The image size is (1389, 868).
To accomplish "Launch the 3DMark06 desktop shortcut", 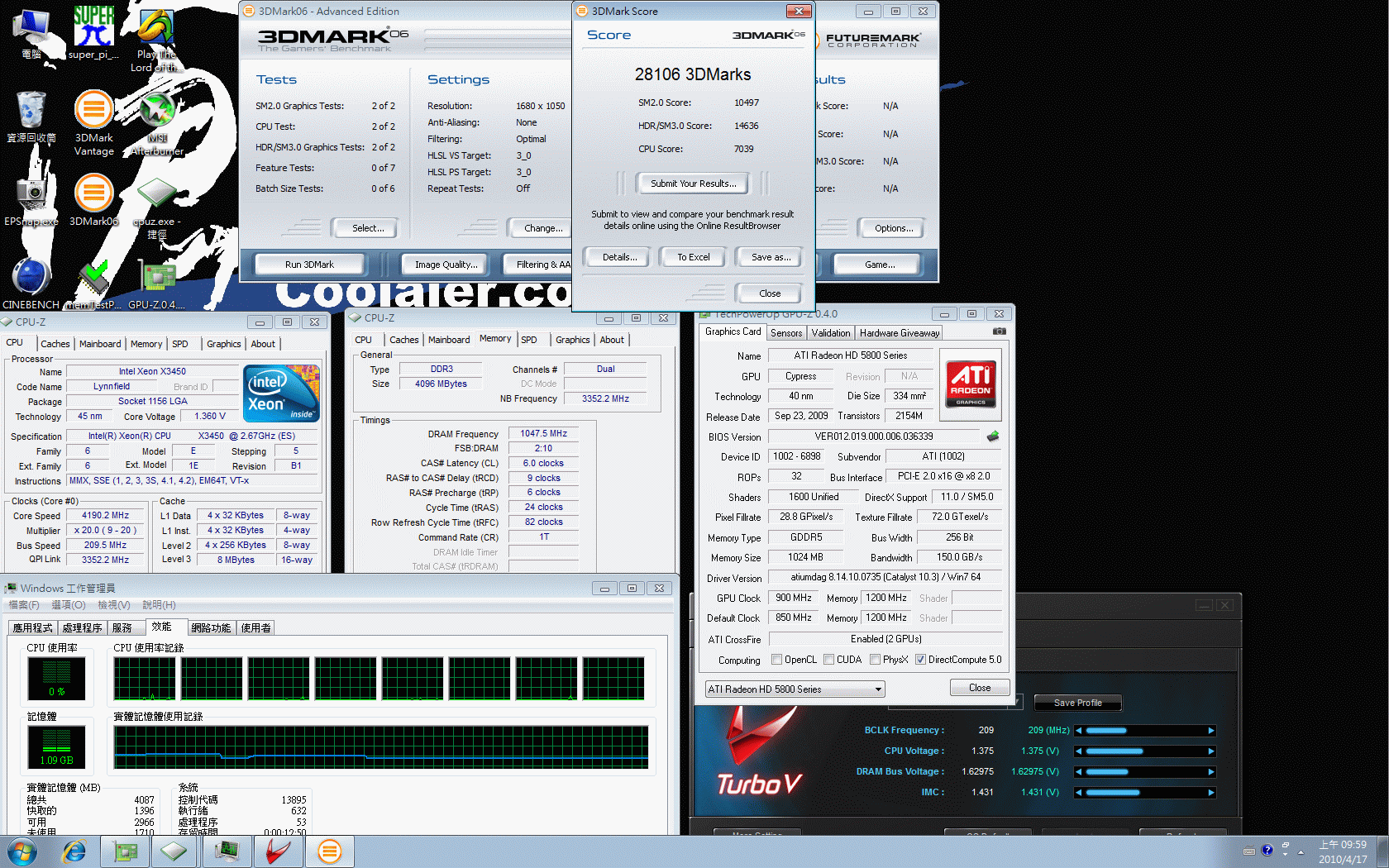I will tap(93, 199).
